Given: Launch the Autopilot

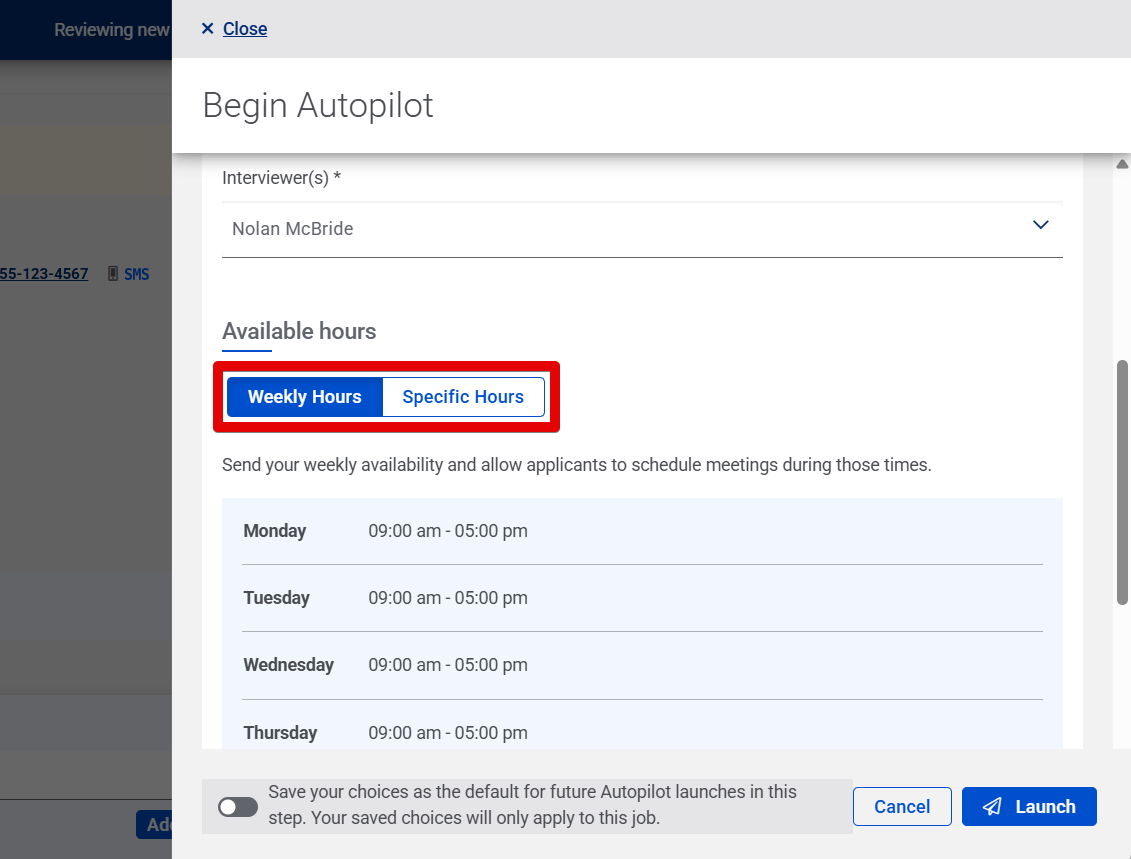Looking at the screenshot, I should click(1029, 806).
